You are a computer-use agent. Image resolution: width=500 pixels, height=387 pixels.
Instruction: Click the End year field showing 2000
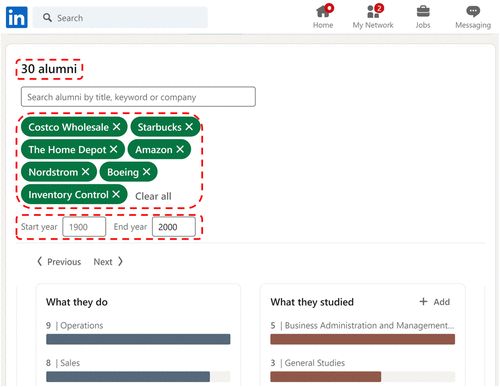pos(174,227)
